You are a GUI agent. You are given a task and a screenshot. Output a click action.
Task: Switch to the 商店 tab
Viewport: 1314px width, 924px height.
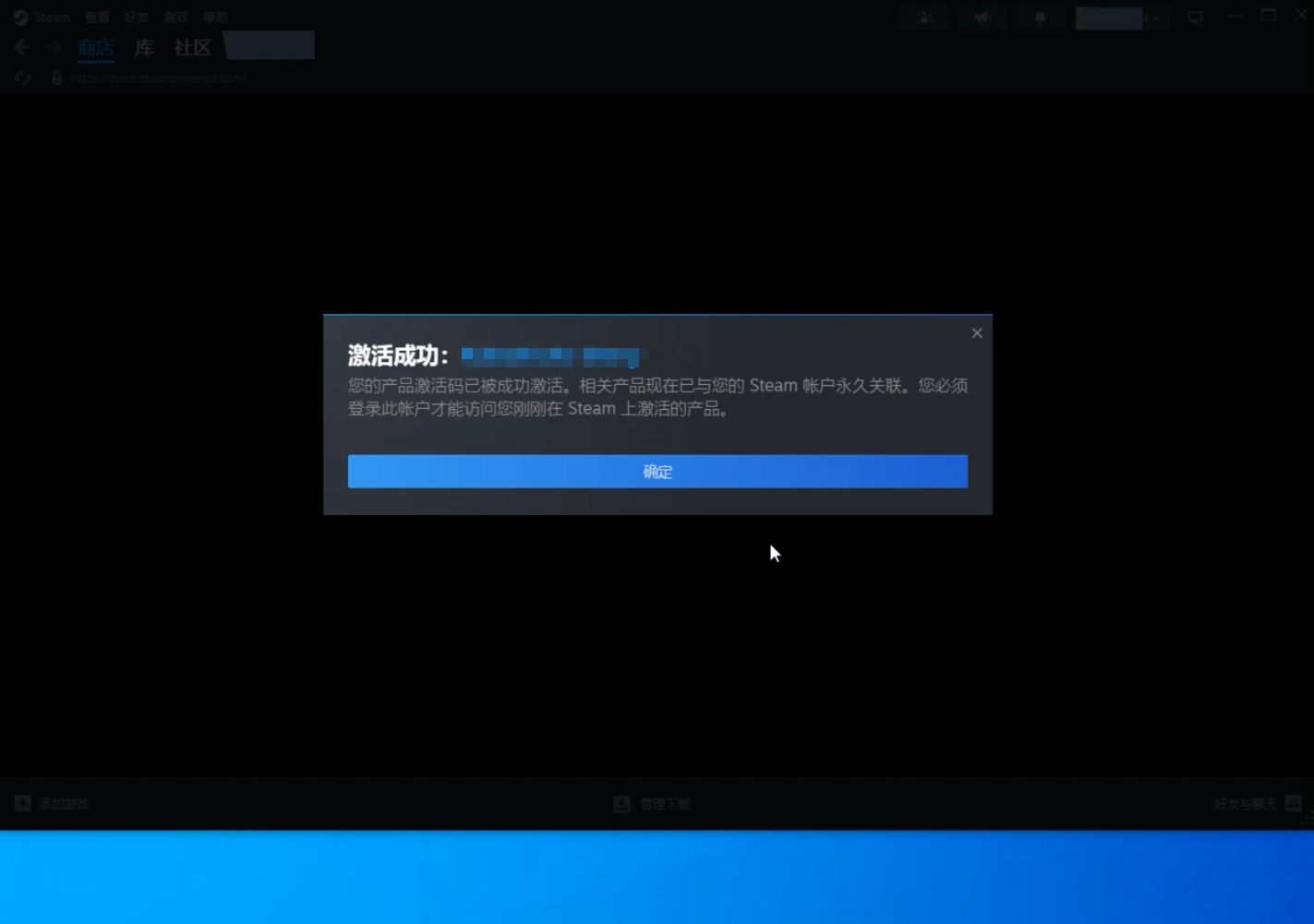96,47
